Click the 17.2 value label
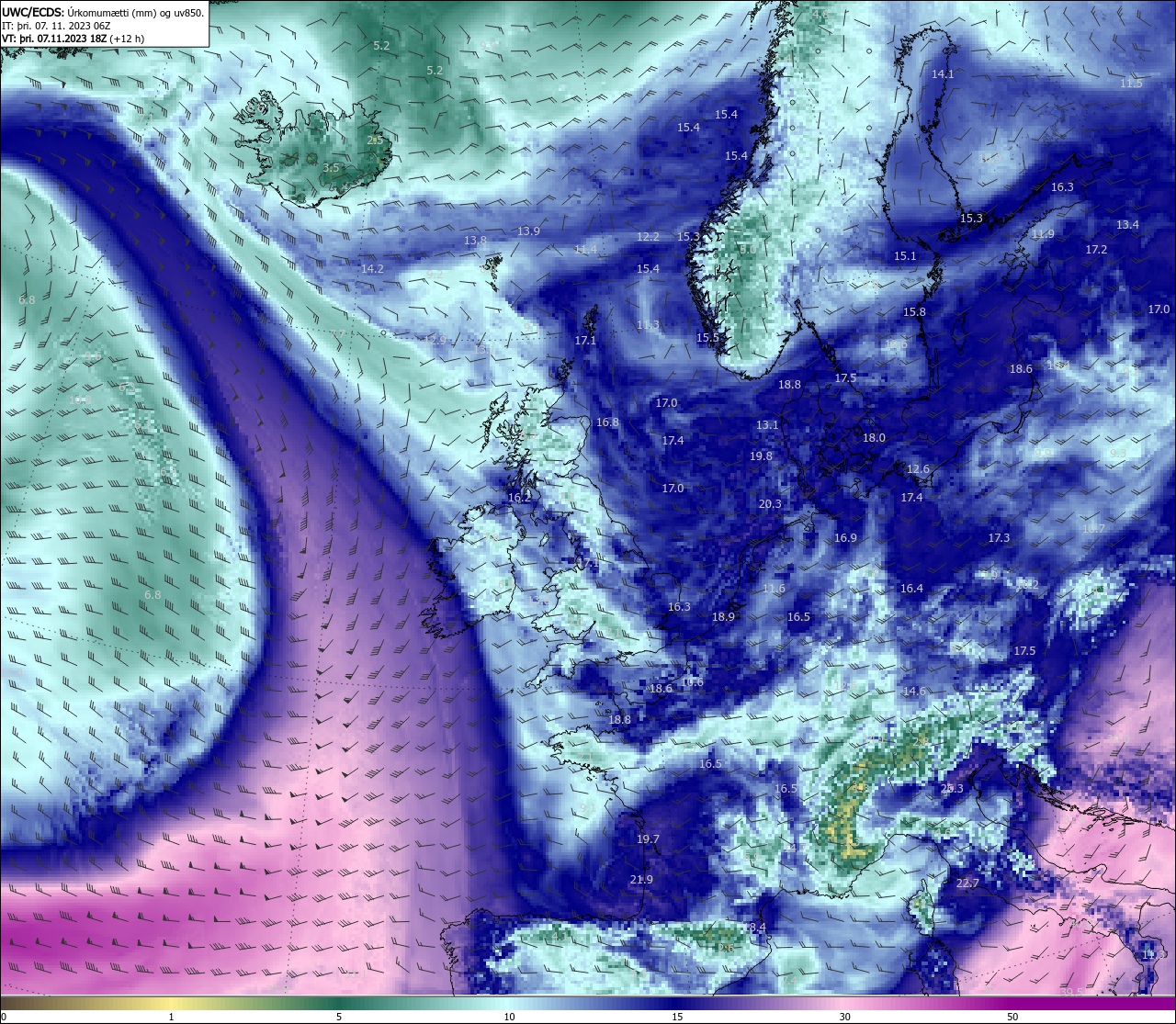Viewport: 1176px width, 1024px height. (1096, 250)
